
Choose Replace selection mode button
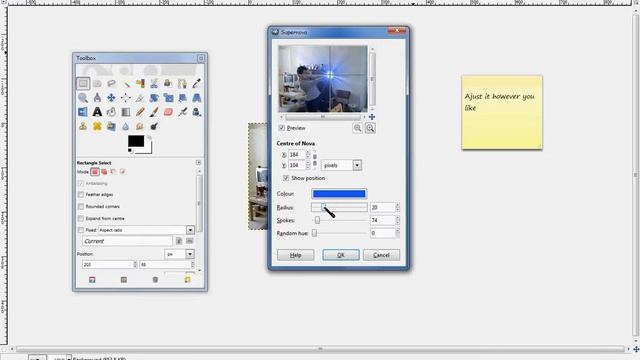click(95, 172)
